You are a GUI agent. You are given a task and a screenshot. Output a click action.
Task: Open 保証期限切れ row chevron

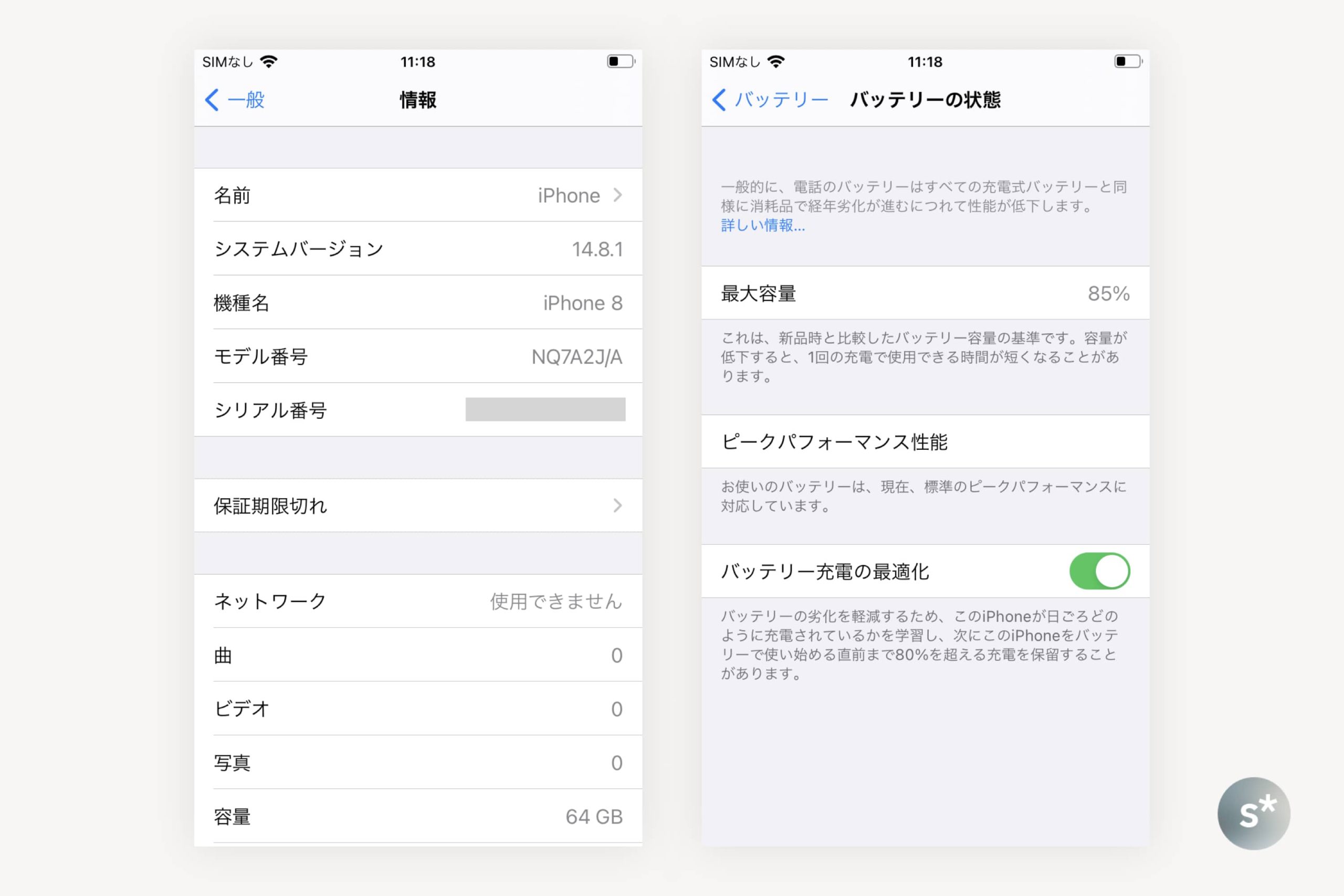[x=618, y=505]
